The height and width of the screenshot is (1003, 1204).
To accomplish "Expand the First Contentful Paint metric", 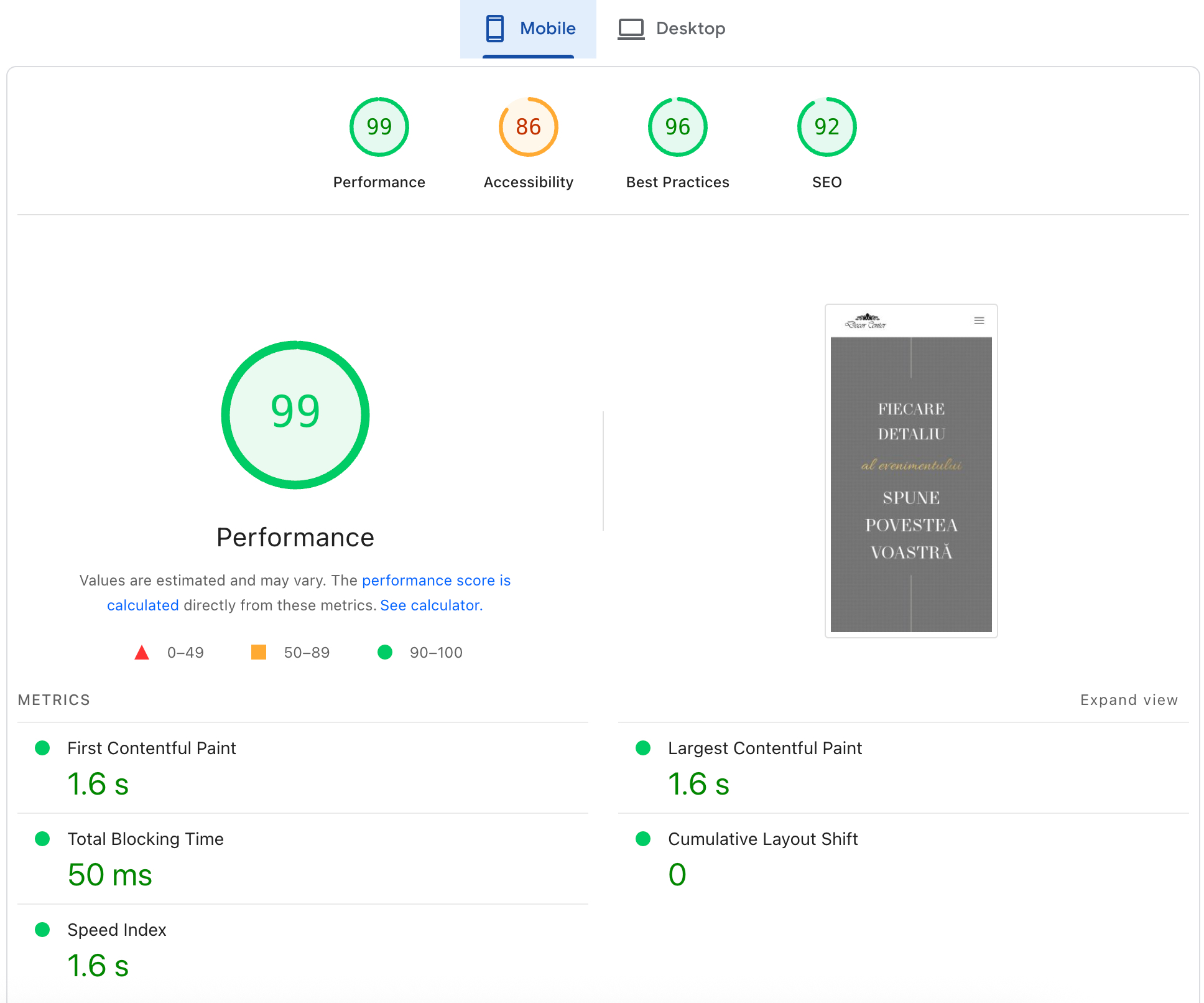I will [151, 748].
